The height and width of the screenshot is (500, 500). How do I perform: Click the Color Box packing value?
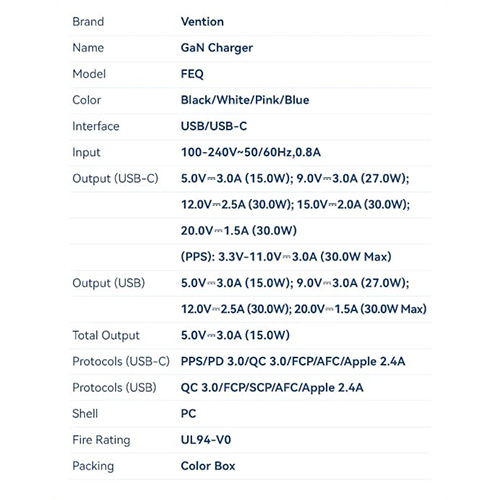[208, 466]
